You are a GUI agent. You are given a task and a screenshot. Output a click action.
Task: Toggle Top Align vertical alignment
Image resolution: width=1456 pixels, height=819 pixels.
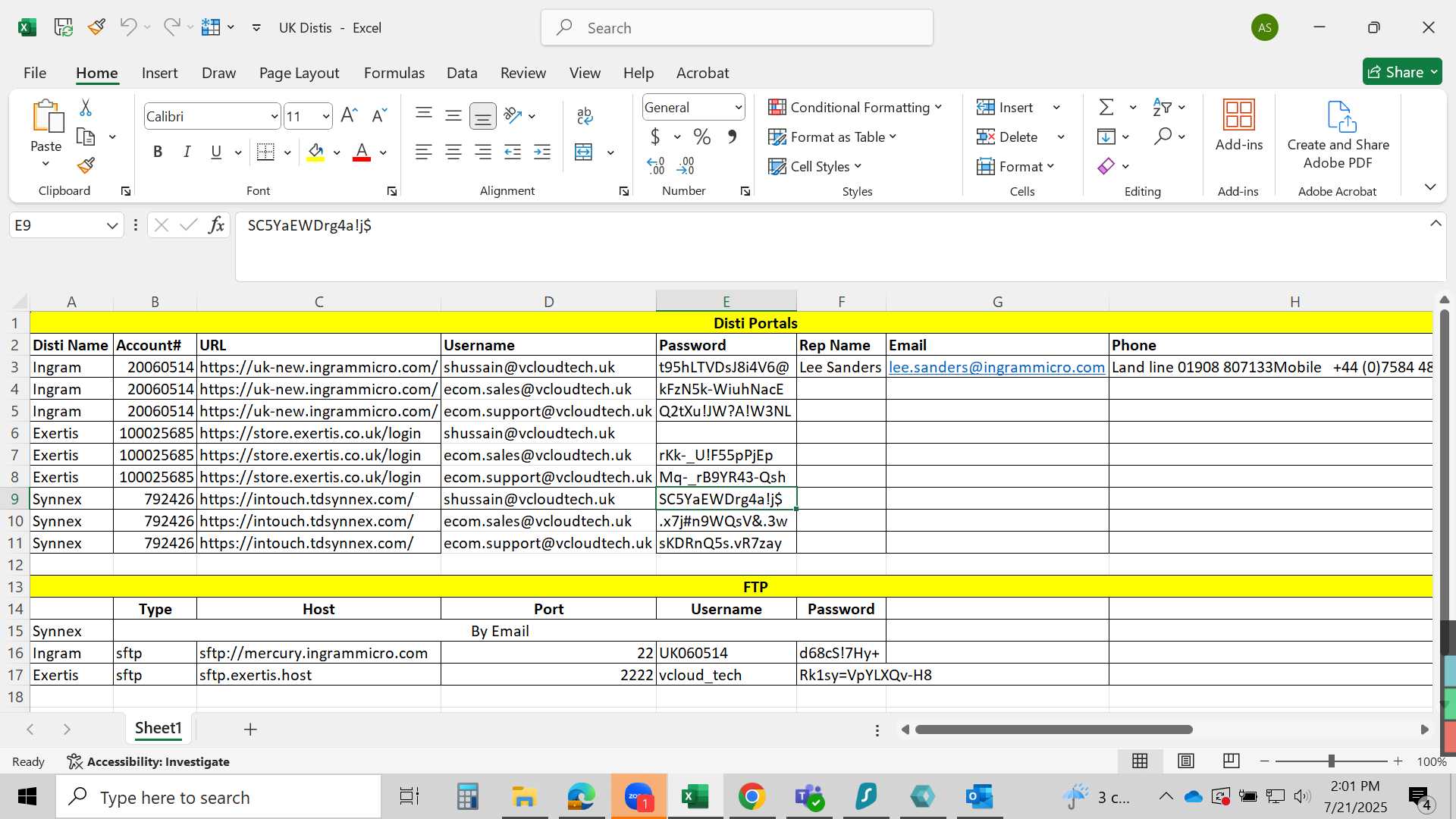pyautogui.click(x=424, y=115)
